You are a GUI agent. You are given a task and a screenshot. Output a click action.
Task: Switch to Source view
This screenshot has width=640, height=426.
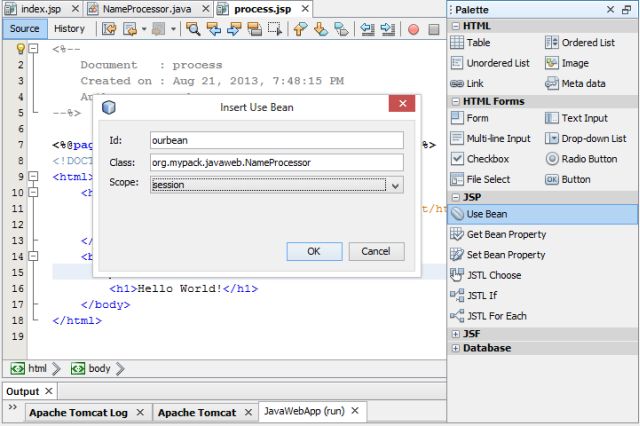coord(24,29)
